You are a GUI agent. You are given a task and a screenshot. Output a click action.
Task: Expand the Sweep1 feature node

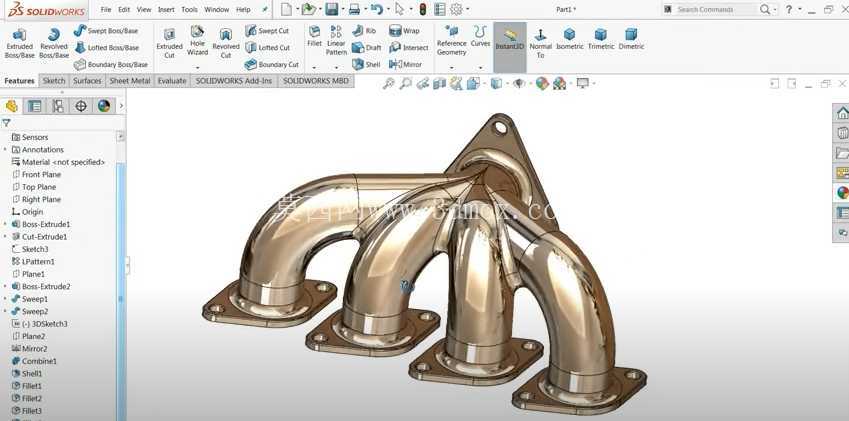(x=5, y=299)
